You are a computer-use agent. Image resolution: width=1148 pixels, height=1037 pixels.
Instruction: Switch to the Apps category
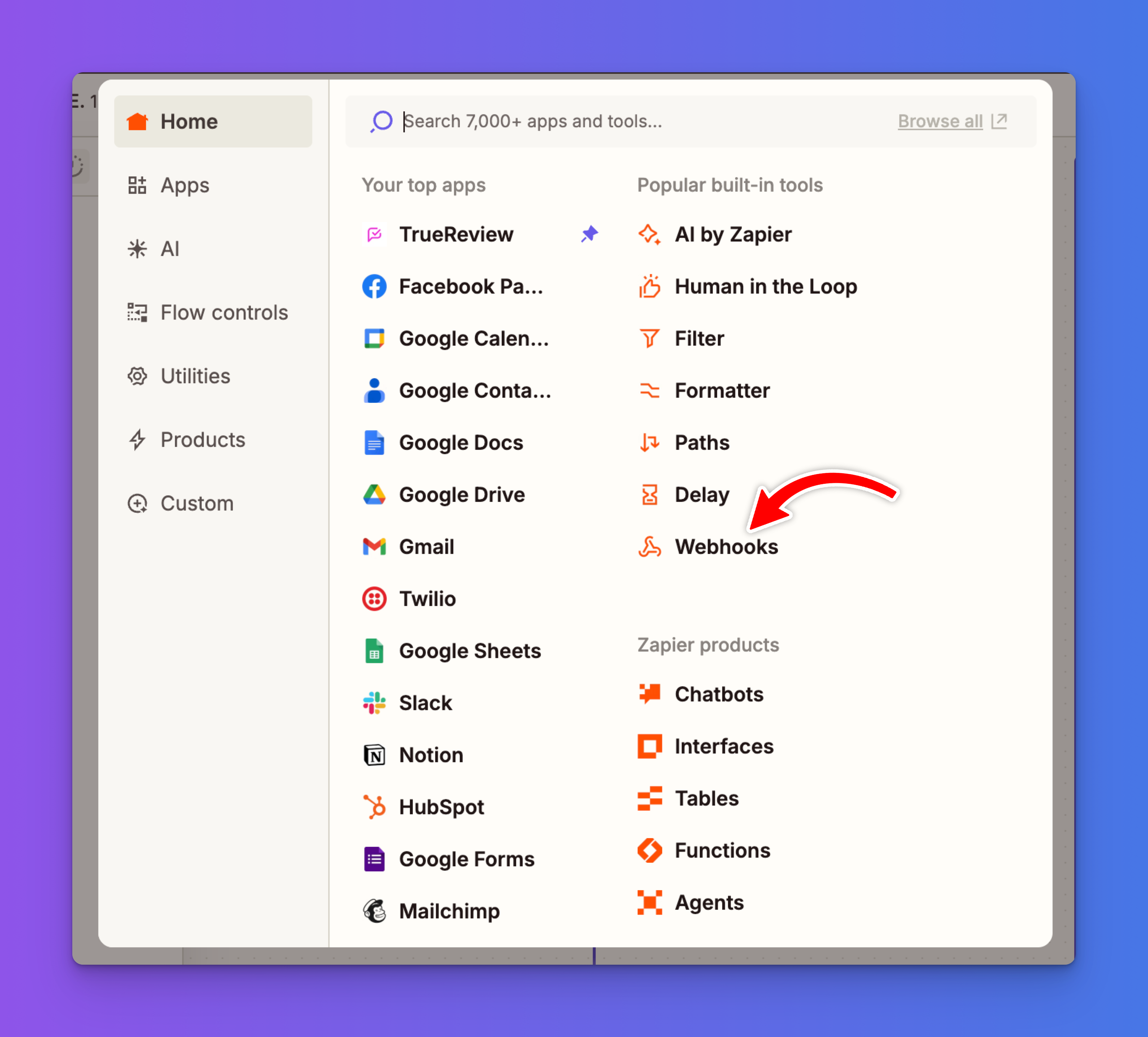[184, 185]
